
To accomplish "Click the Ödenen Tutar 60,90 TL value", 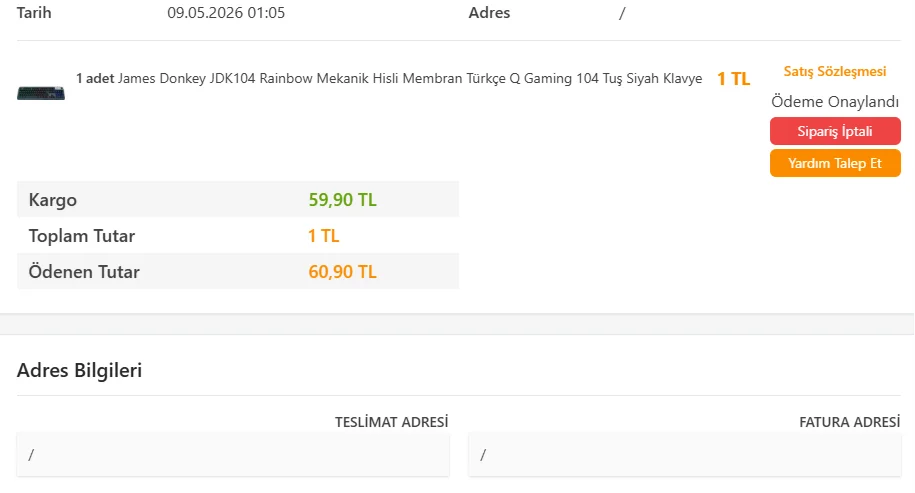I will click(x=343, y=272).
